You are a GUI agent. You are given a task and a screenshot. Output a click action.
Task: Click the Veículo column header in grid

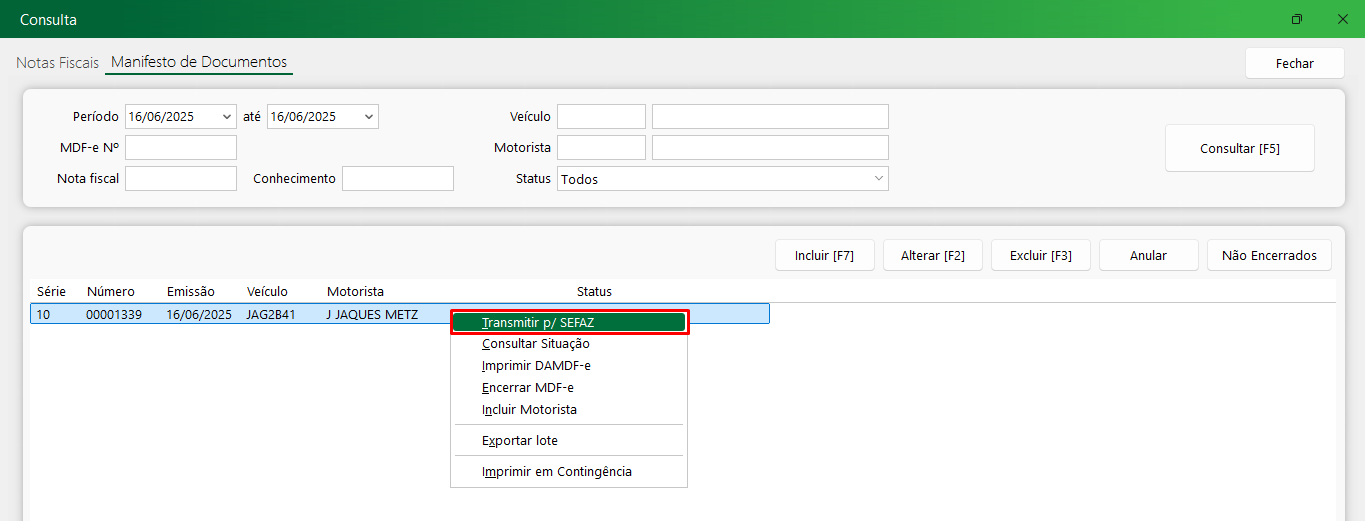(x=268, y=292)
